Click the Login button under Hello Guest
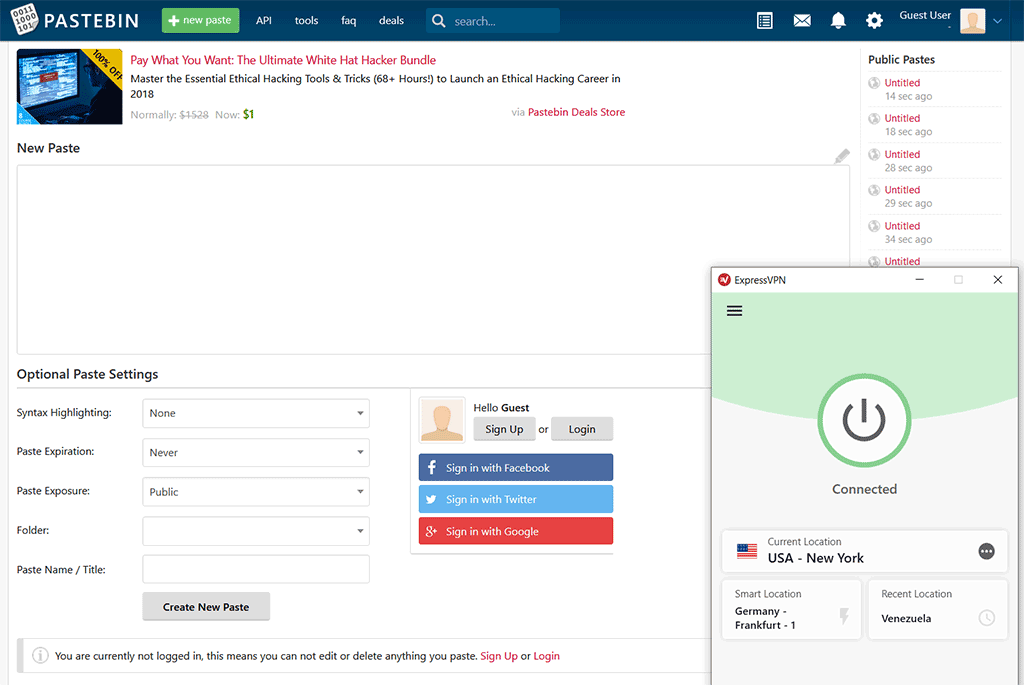Image resolution: width=1024 pixels, height=685 pixels. (x=582, y=429)
